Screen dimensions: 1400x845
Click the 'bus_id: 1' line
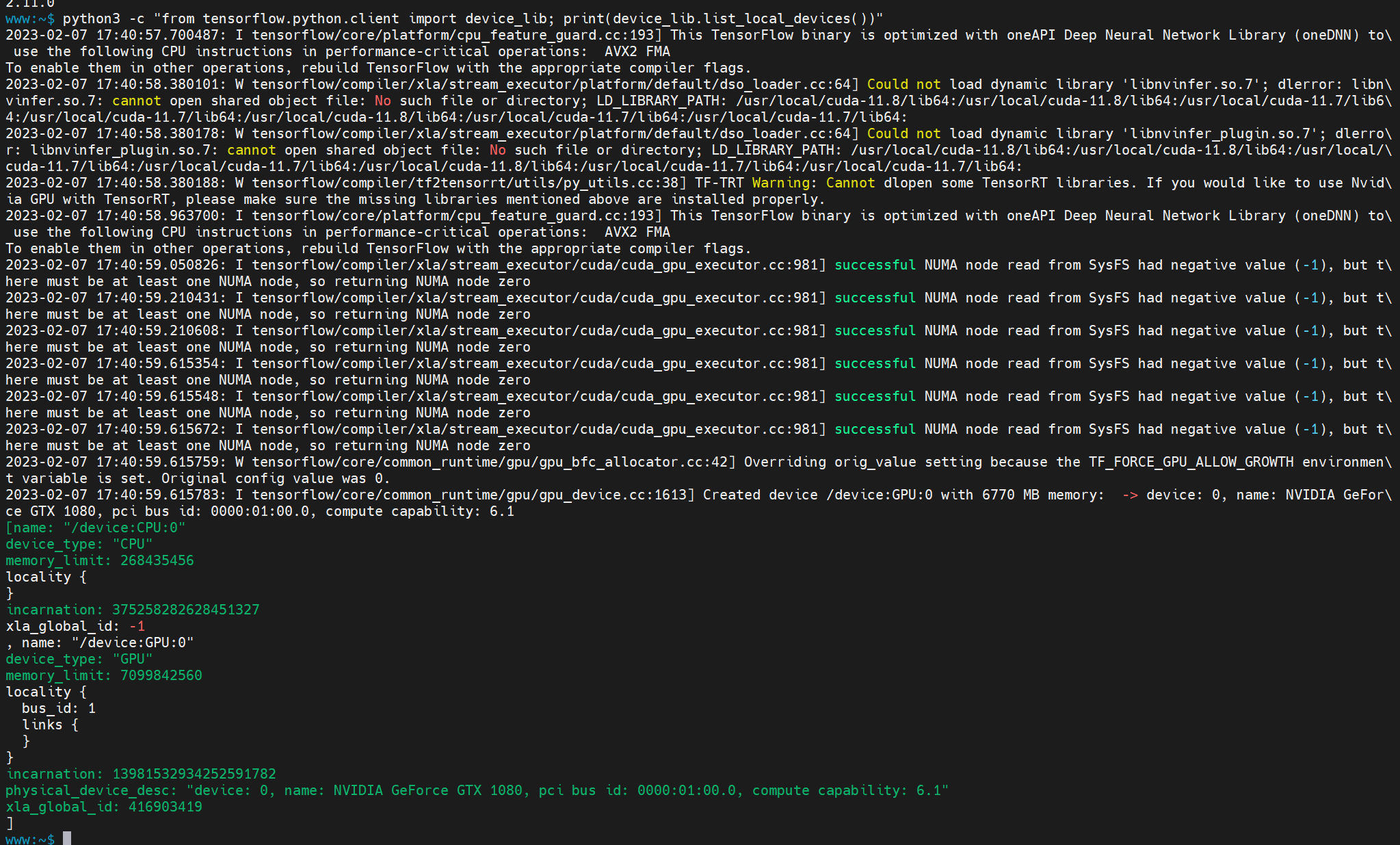point(59,708)
